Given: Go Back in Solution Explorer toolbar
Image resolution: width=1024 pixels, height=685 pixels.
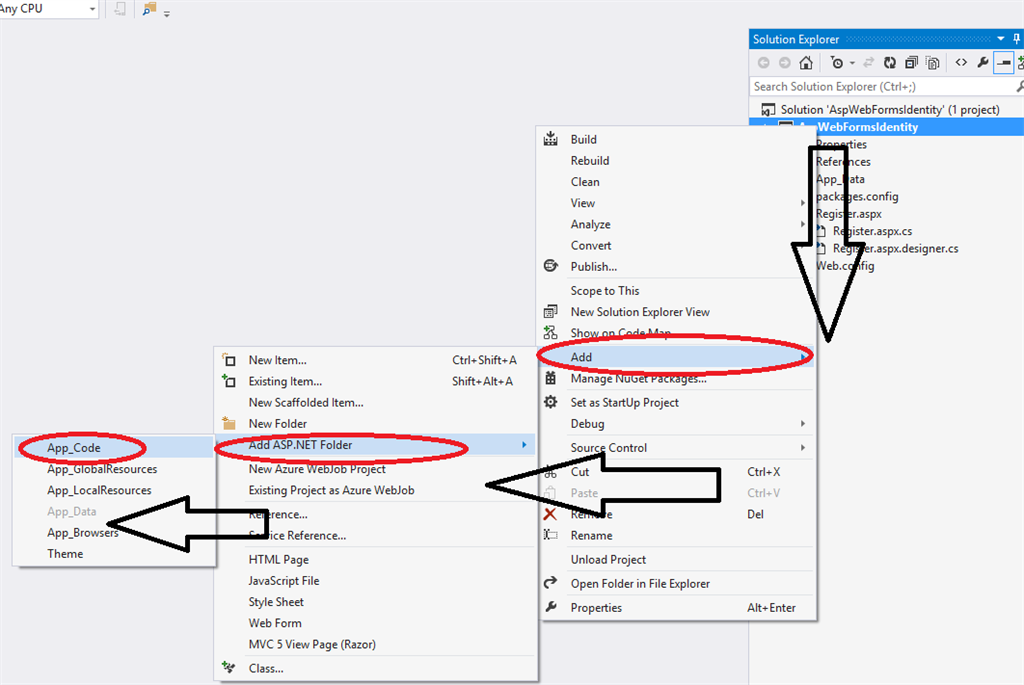Looking at the screenshot, I should pyautogui.click(x=763, y=63).
